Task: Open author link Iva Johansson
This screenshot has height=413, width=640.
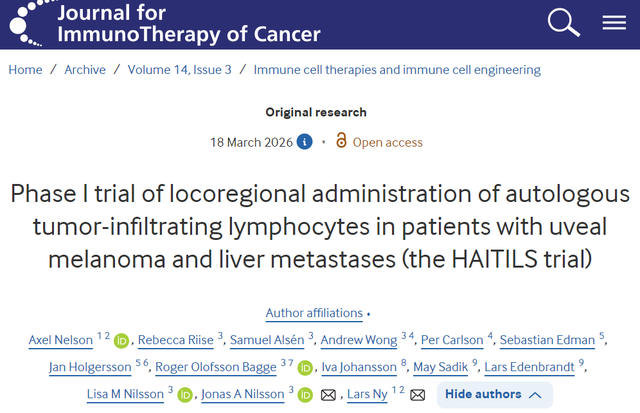Action: point(360,368)
